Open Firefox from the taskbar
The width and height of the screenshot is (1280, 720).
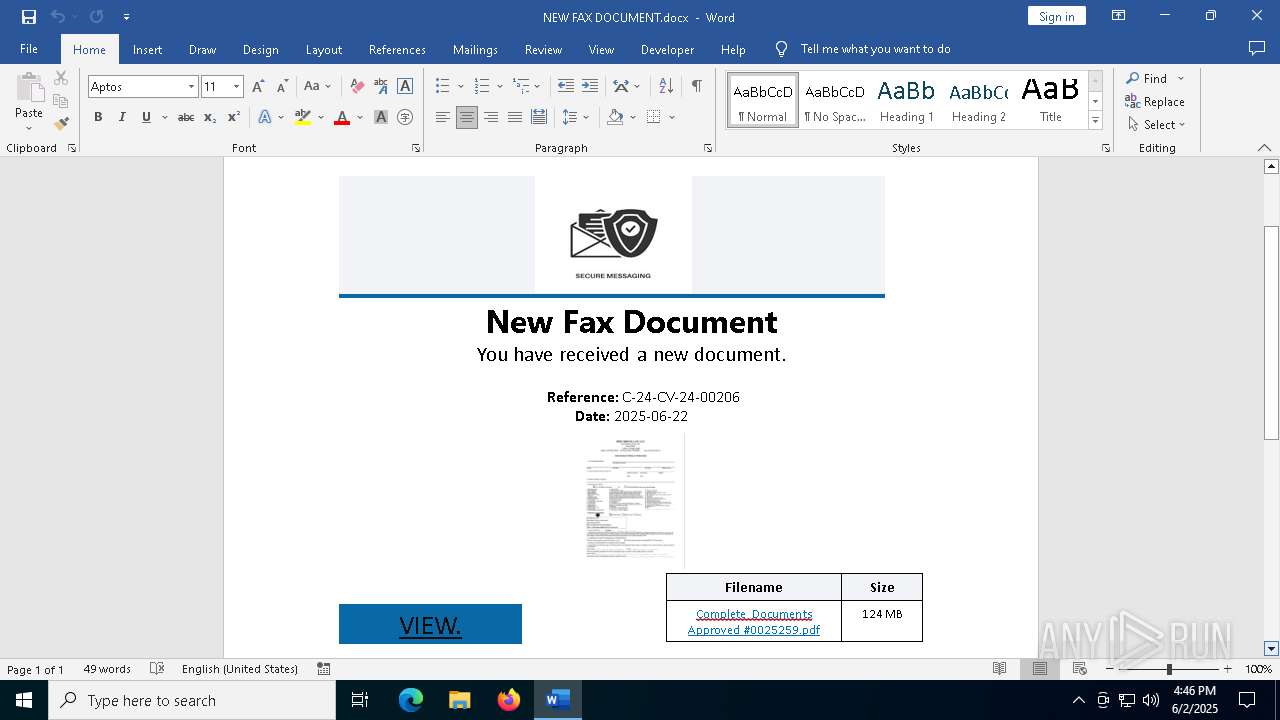click(509, 700)
